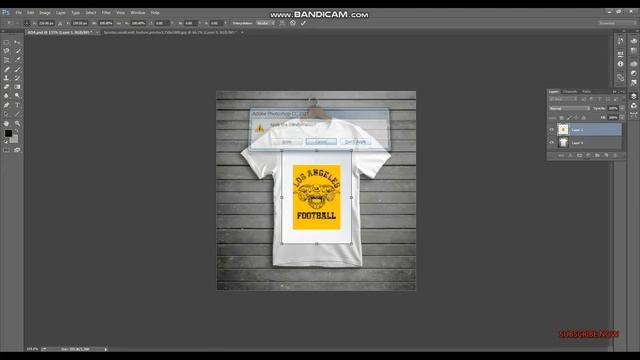Toggle lock position in Layers panel

pos(576,118)
